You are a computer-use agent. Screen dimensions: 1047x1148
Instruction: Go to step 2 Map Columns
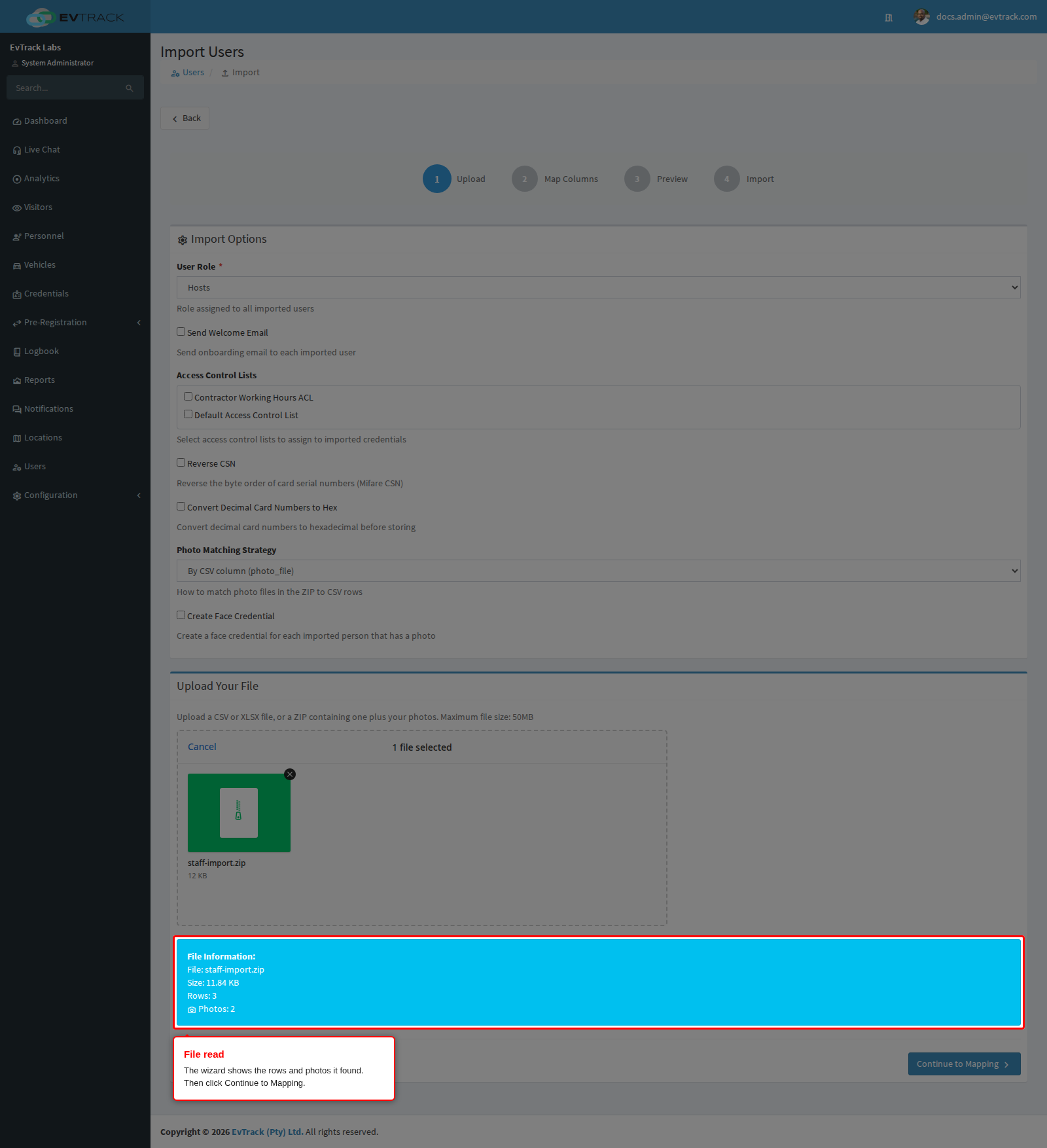click(x=555, y=179)
